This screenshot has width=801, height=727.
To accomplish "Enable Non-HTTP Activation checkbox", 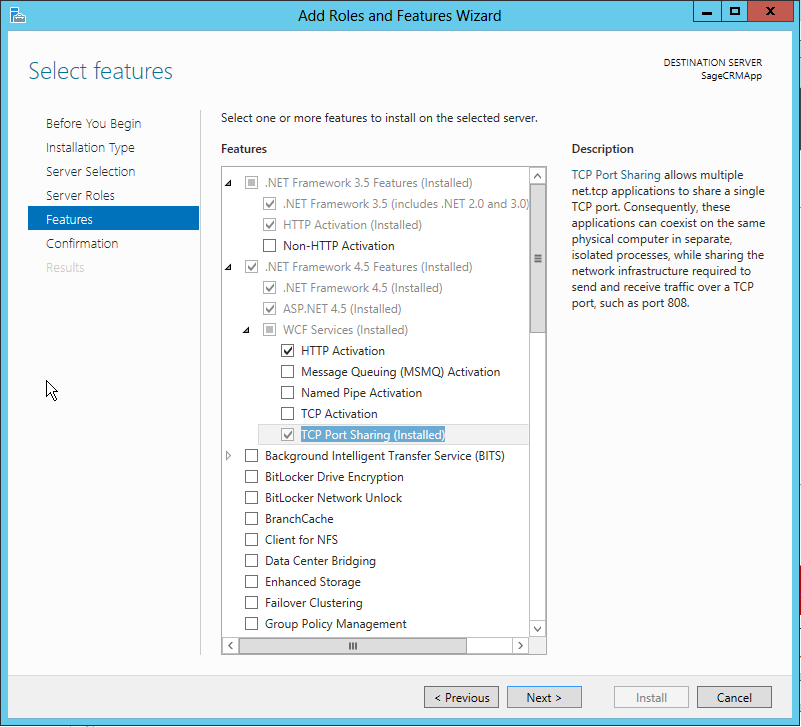I will point(269,246).
